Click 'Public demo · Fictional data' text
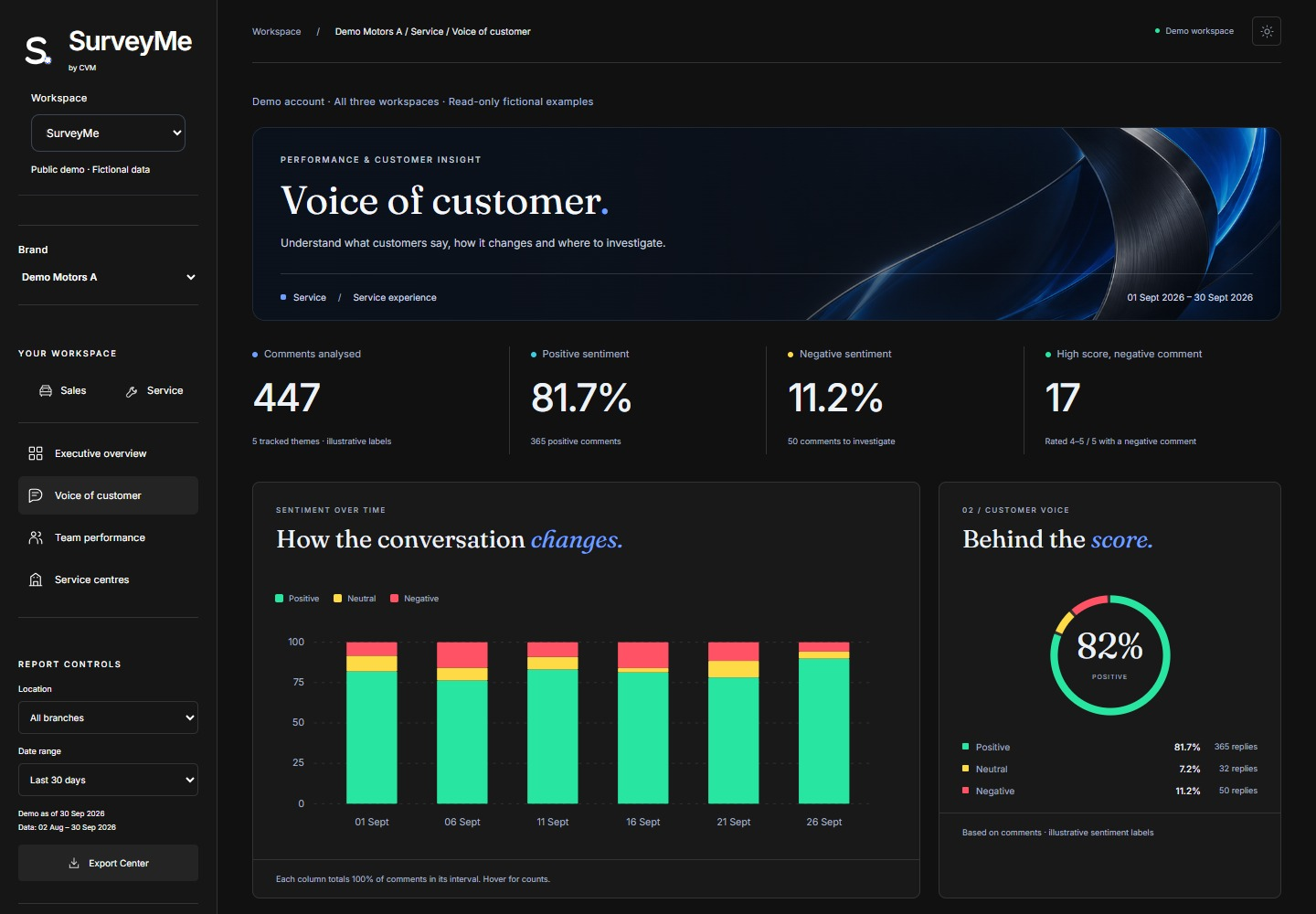 click(x=90, y=169)
